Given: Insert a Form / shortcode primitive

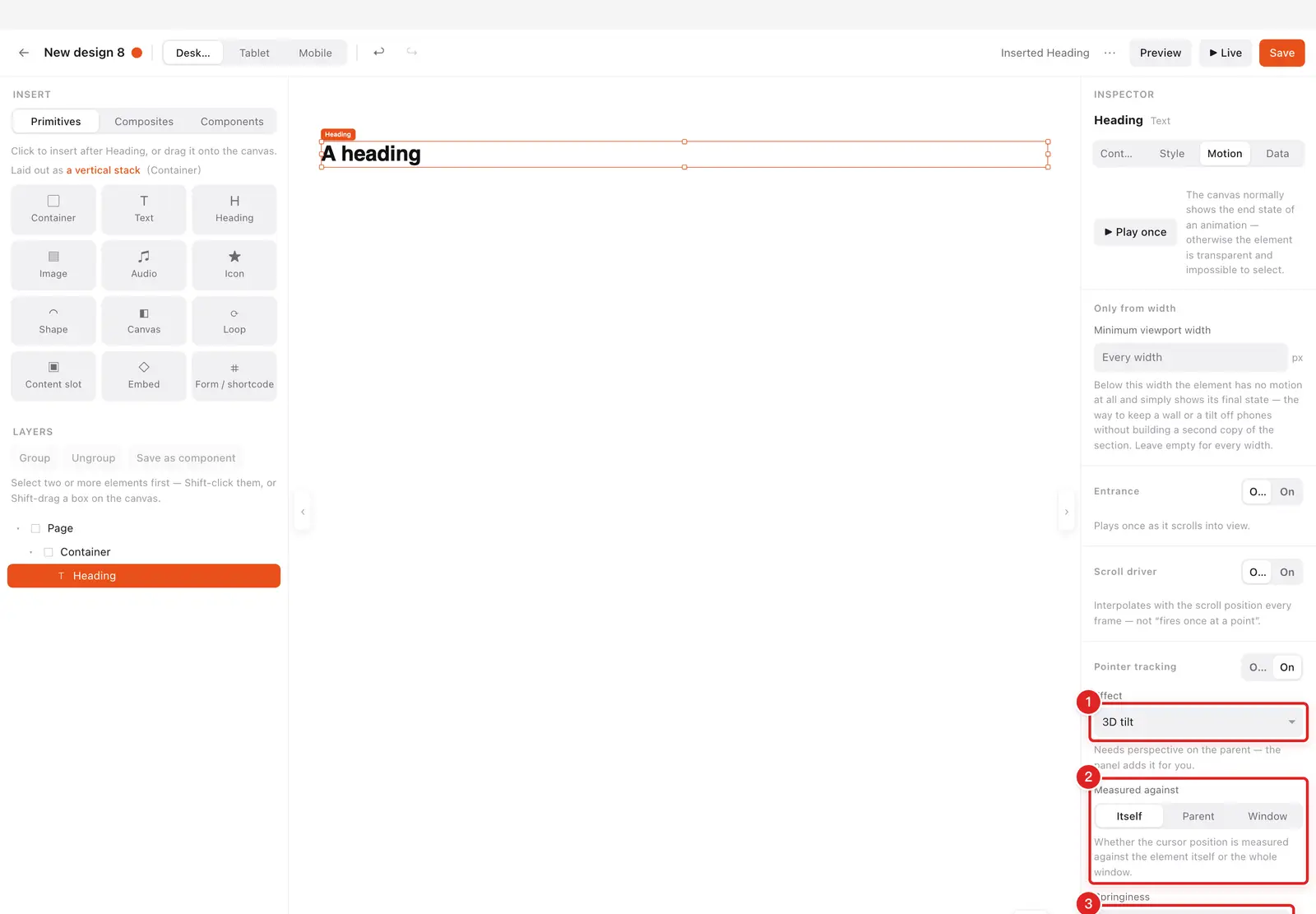Looking at the screenshot, I should point(234,376).
